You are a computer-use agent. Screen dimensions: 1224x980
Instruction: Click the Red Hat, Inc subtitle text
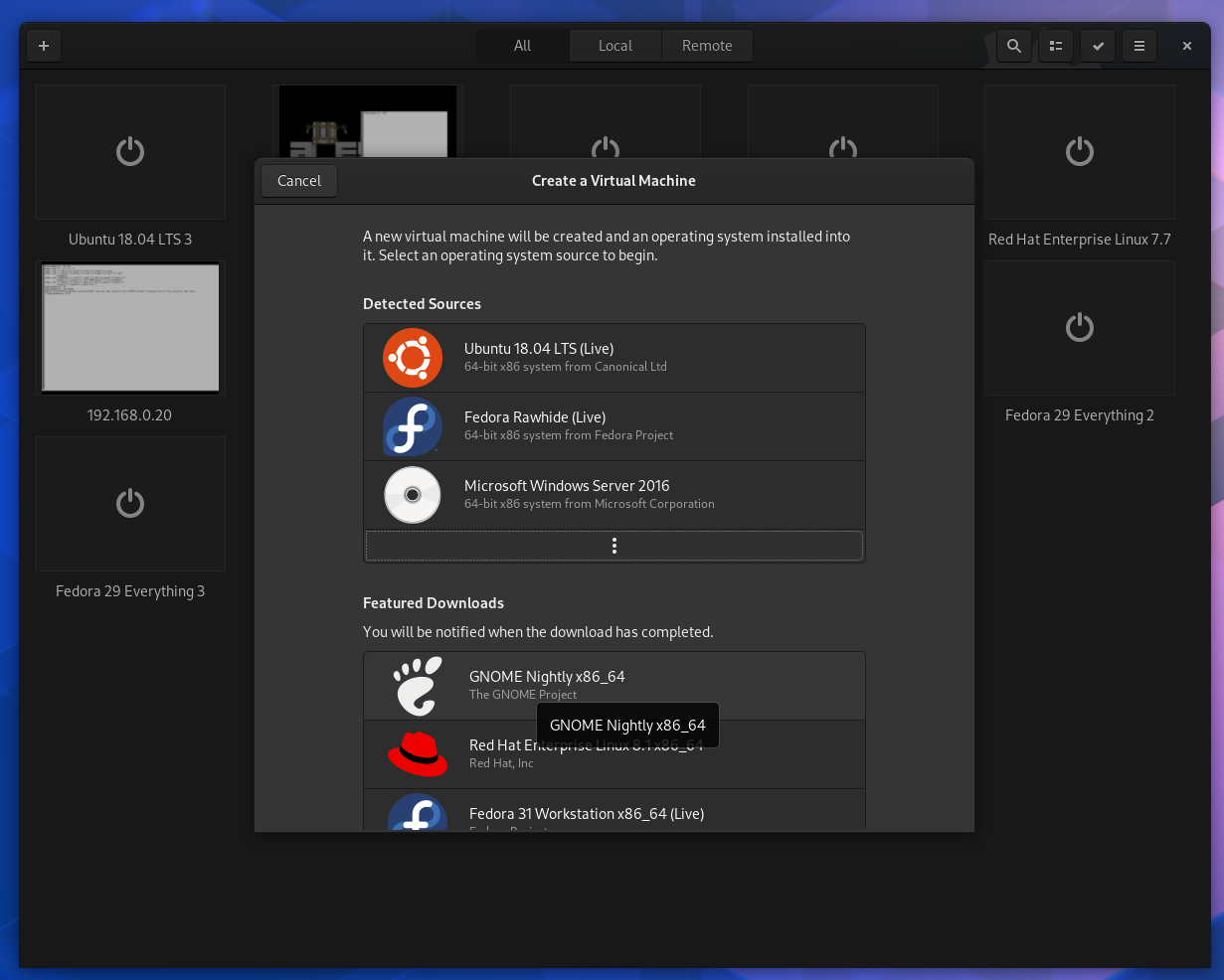(501, 763)
